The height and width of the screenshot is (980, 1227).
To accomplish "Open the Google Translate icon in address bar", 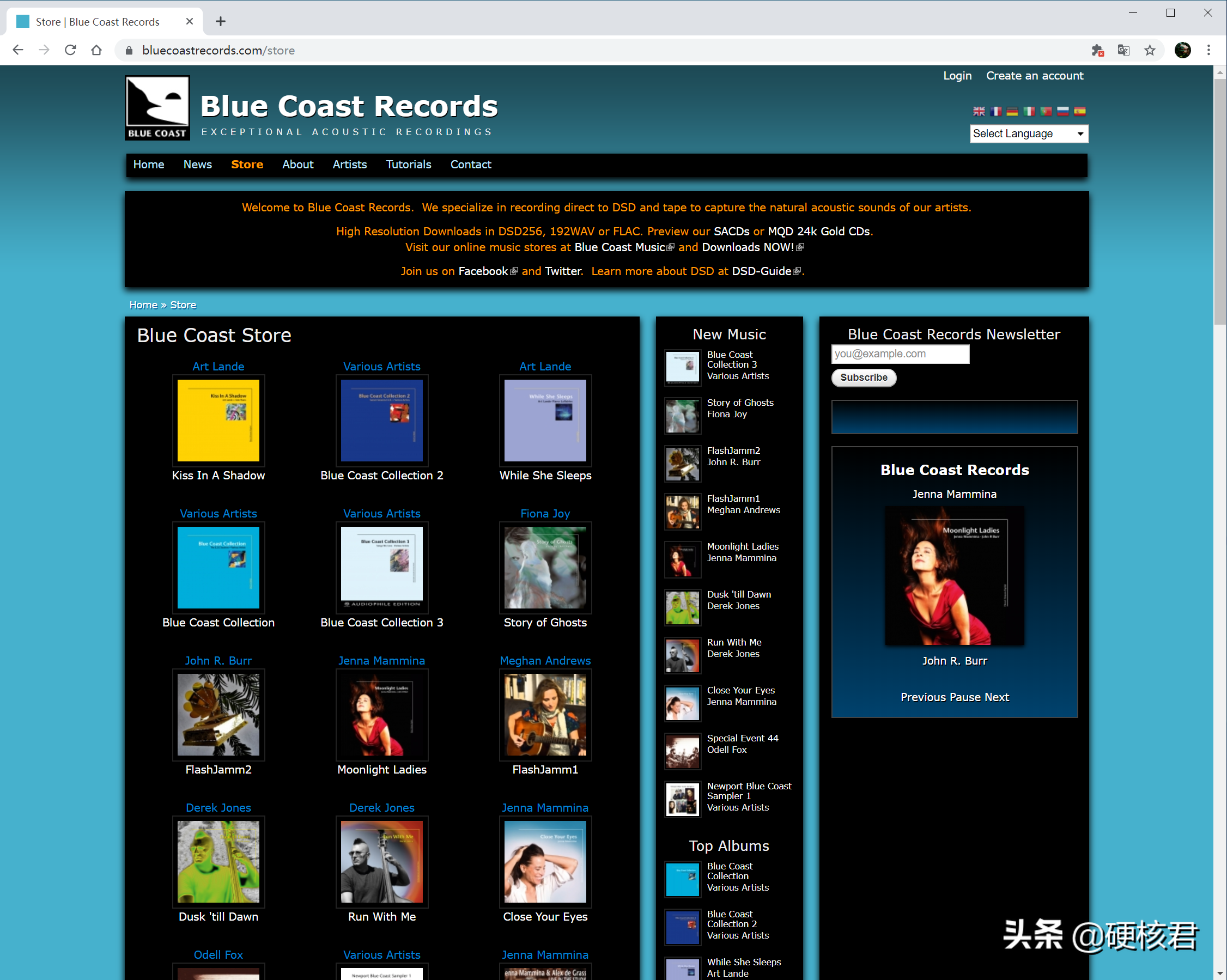I will (1123, 50).
